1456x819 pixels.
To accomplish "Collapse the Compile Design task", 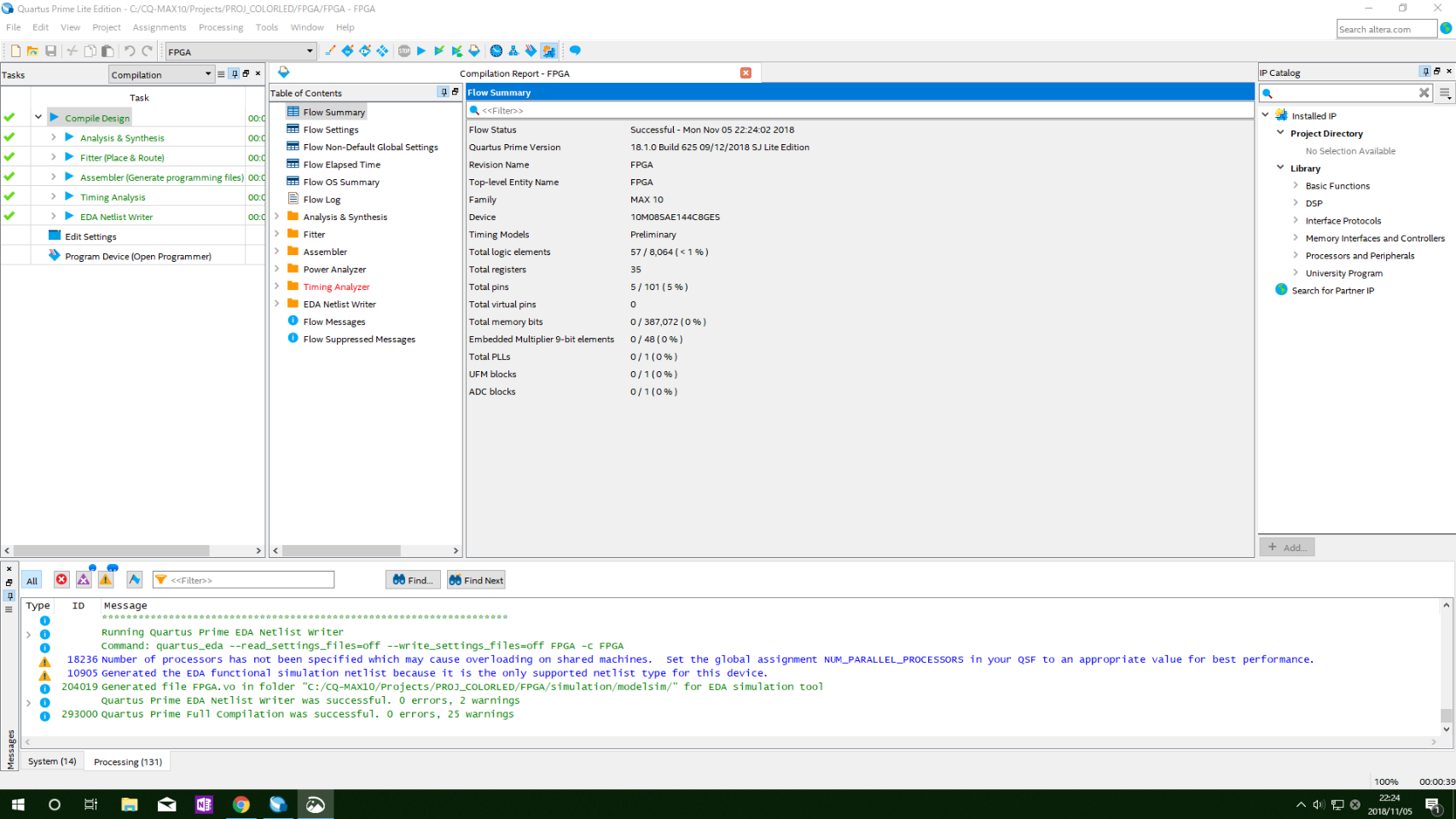I will click(x=38, y=117).
